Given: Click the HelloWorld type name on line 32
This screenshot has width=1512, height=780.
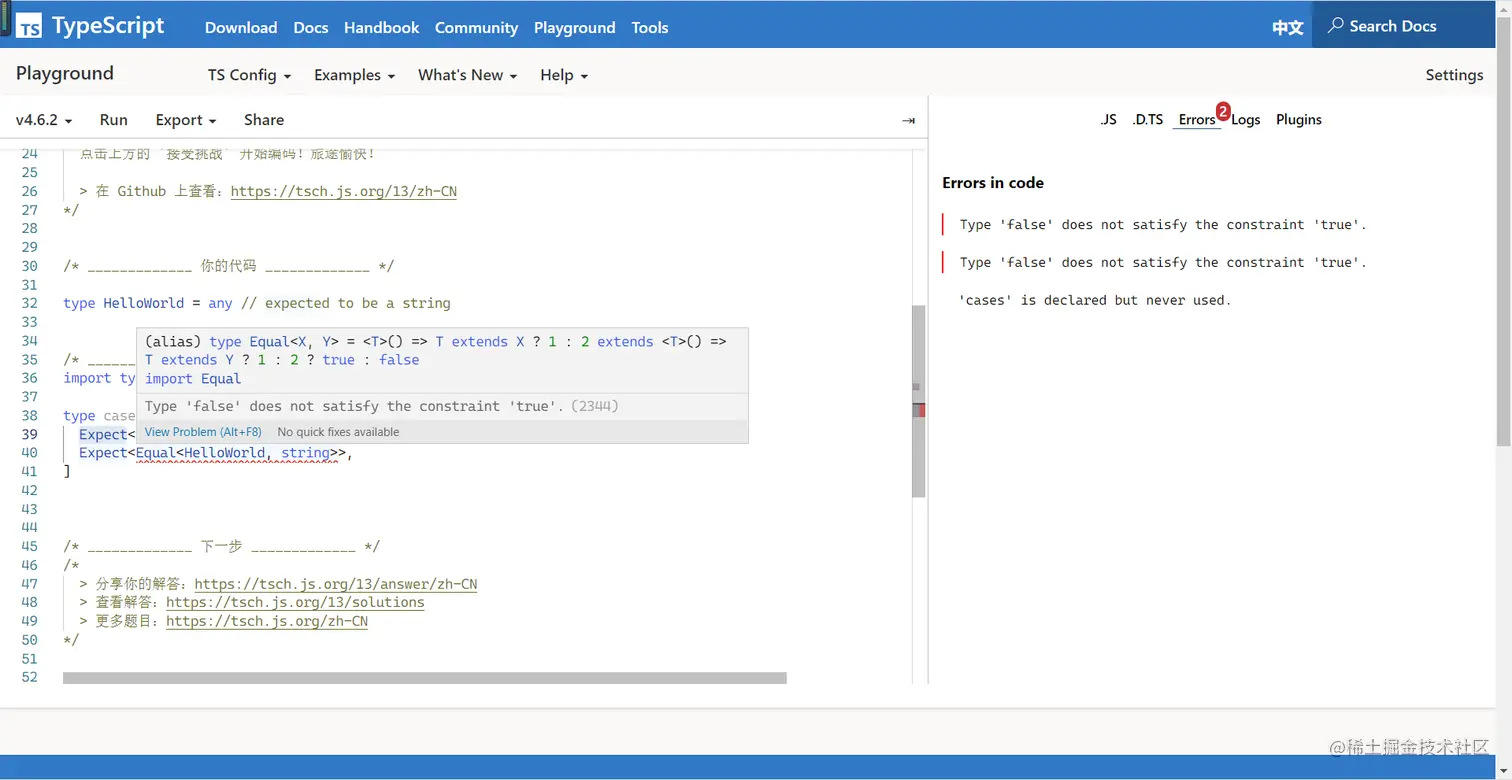Looking at the screenshot, I should point(144,303).
